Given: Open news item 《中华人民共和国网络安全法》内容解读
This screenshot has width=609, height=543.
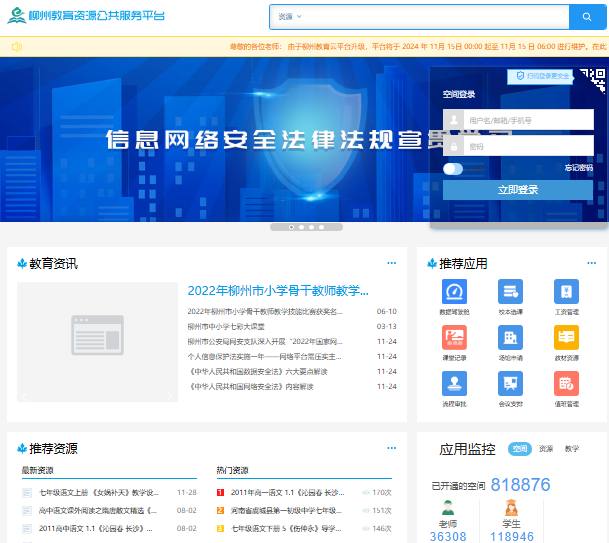Looking at the screenshot, I should click(251, 386).
